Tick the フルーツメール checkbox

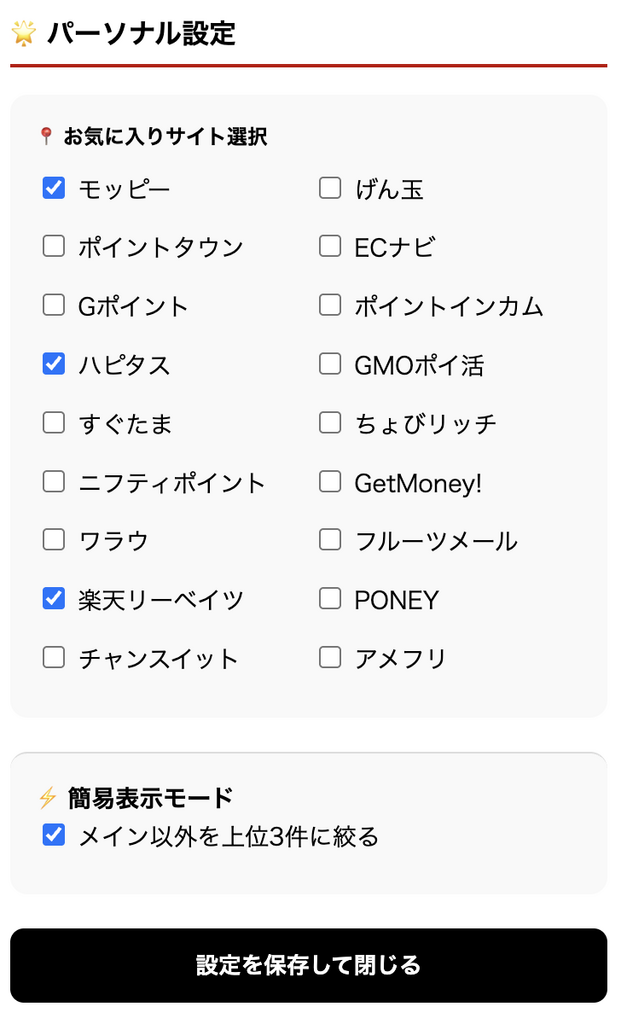tap(330, 540)
